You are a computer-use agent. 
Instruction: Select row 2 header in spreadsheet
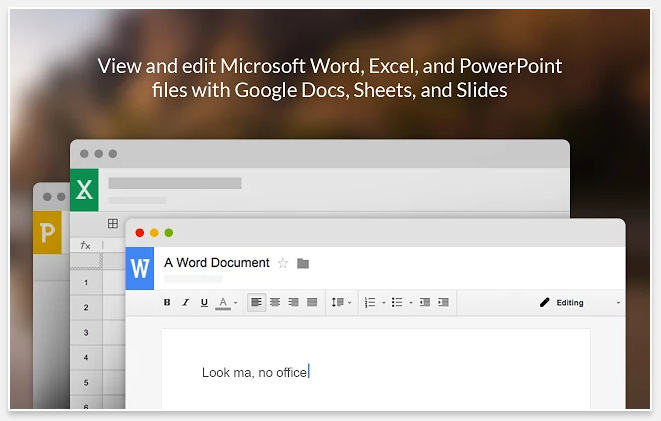pyautogui.click(x=86, y=307)
